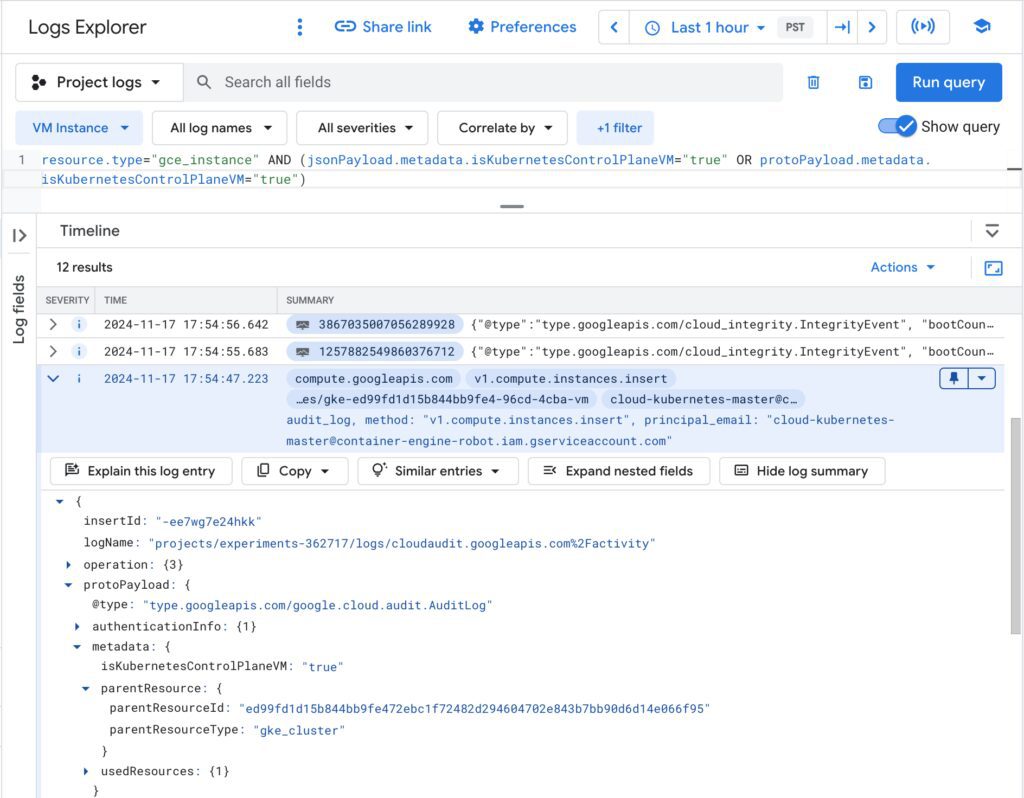Save the current query using save icon
Viewport: 1024px width, 798px height.
[x=864, y=82]
